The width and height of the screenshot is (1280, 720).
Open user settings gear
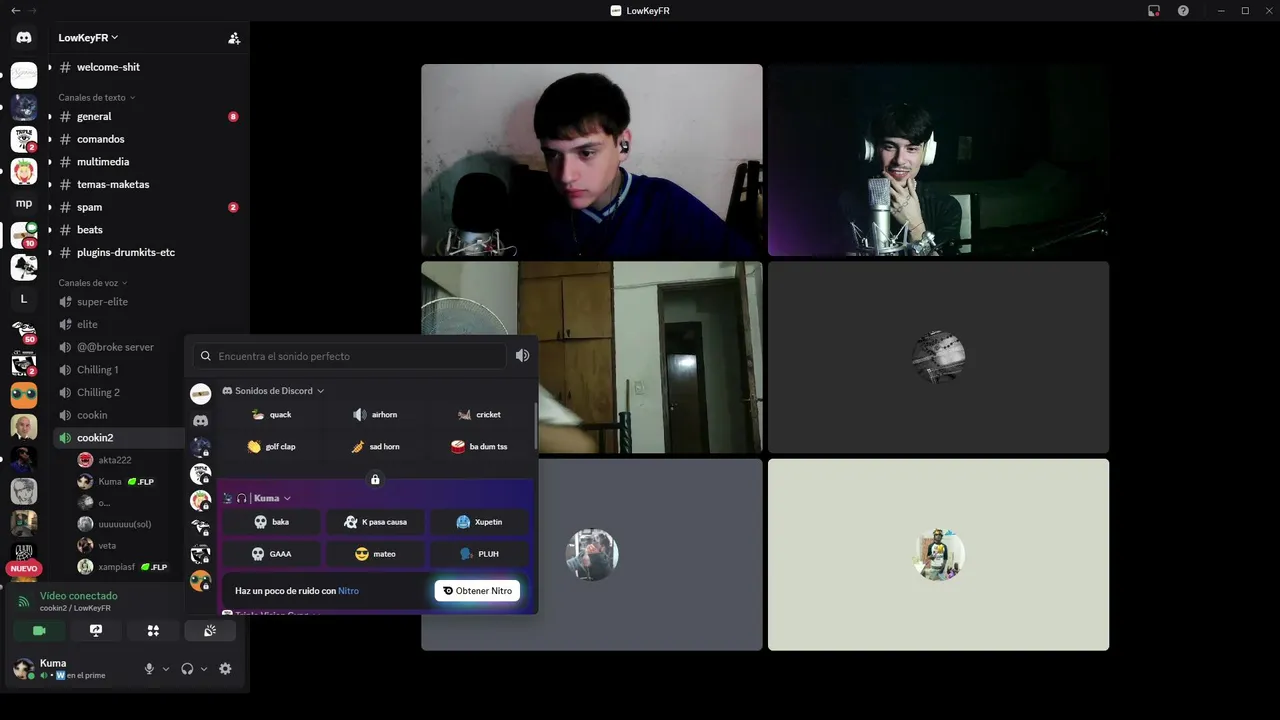pos(225,669)
